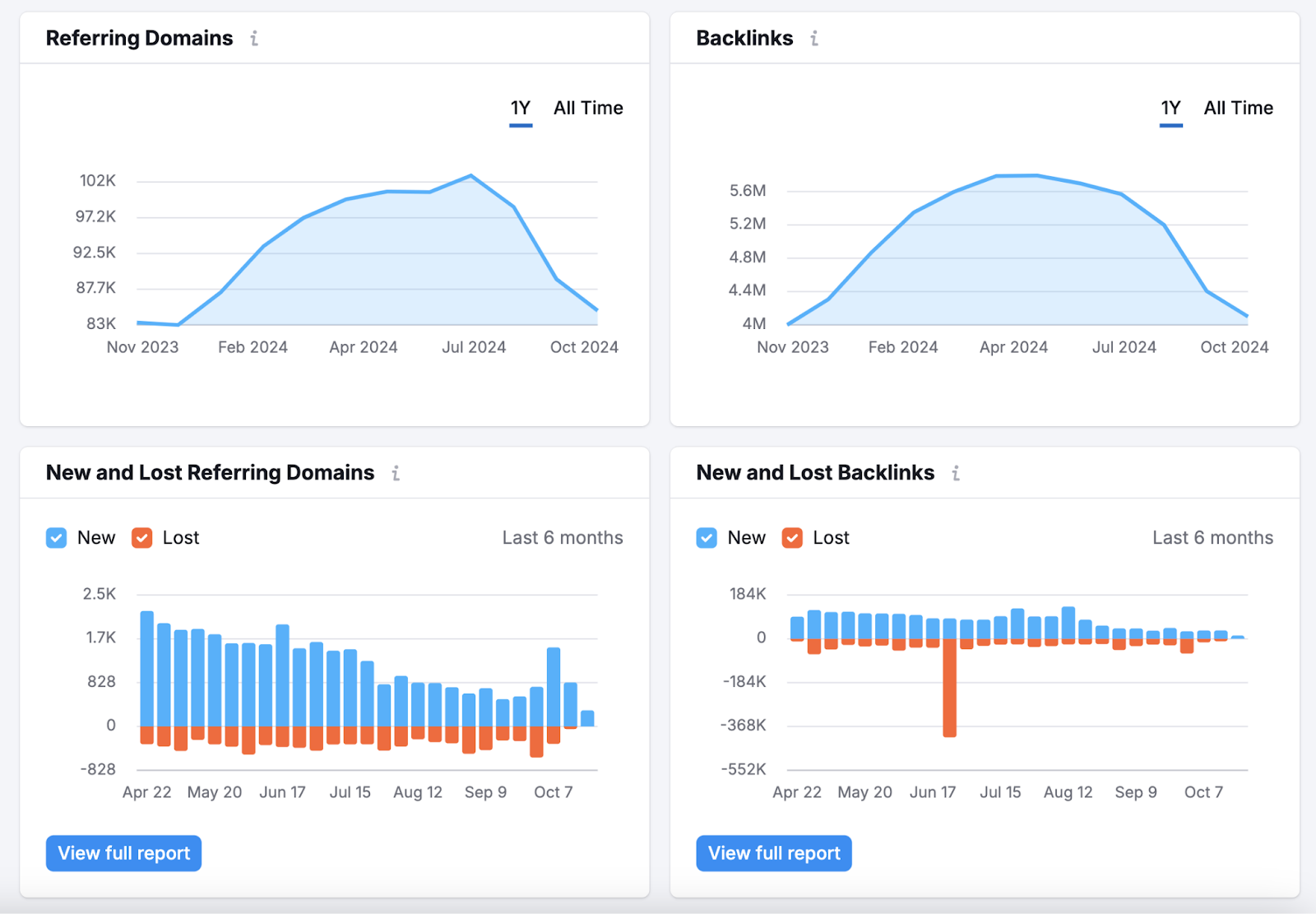Switch Backlinks chart to All Time
This screenshot has height=914, width=1316.
[1239, 108]
